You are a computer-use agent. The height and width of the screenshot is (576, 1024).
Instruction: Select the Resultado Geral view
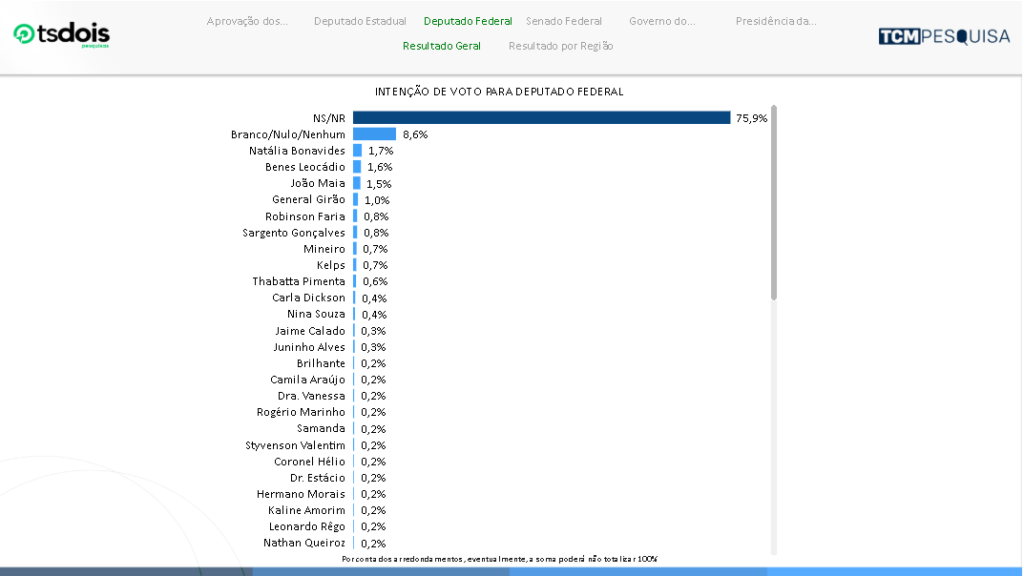(441, 46)
